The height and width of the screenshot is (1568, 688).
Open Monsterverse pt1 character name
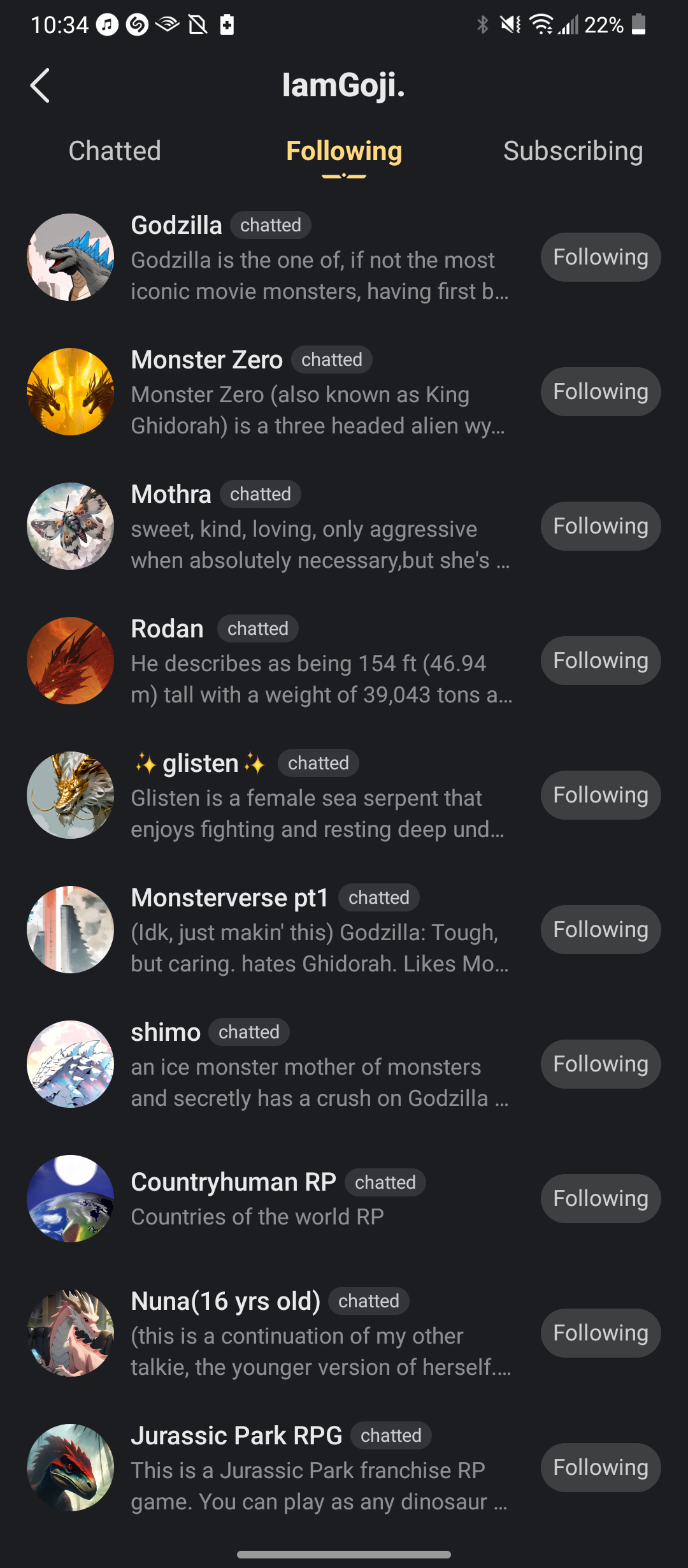229,898
